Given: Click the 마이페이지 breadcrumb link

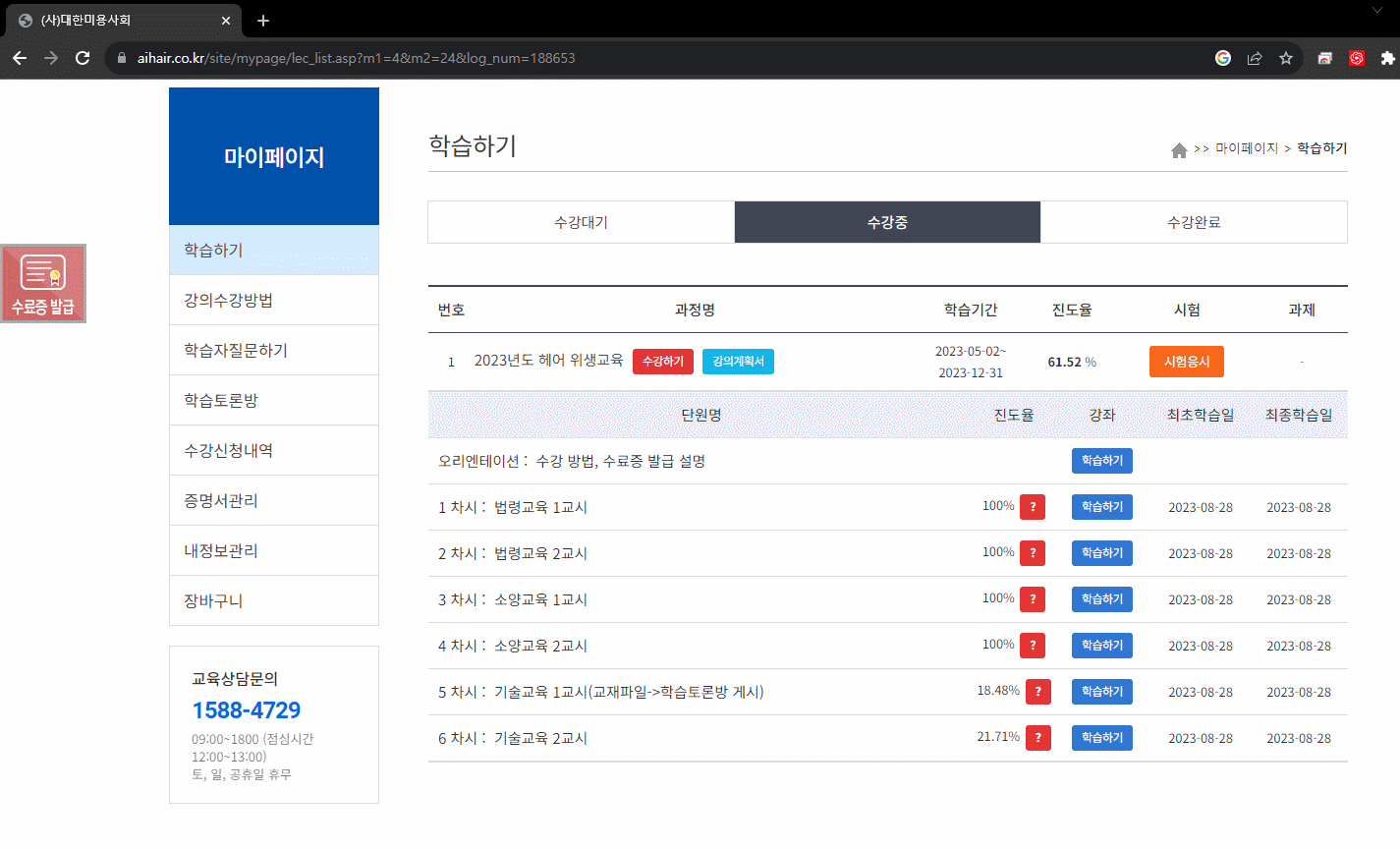Looking at the screenshot, I should click(x=1247, y=148).
